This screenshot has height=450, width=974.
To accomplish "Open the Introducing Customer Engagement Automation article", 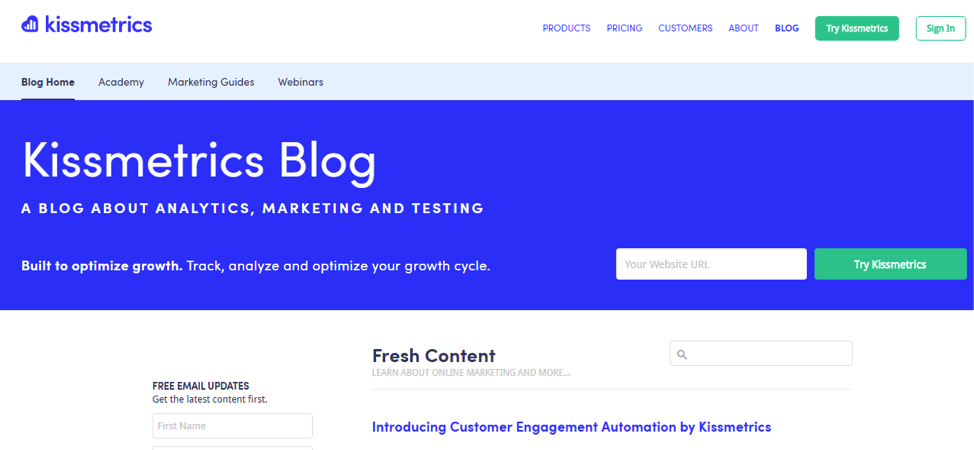I will [x=571, y=427].
